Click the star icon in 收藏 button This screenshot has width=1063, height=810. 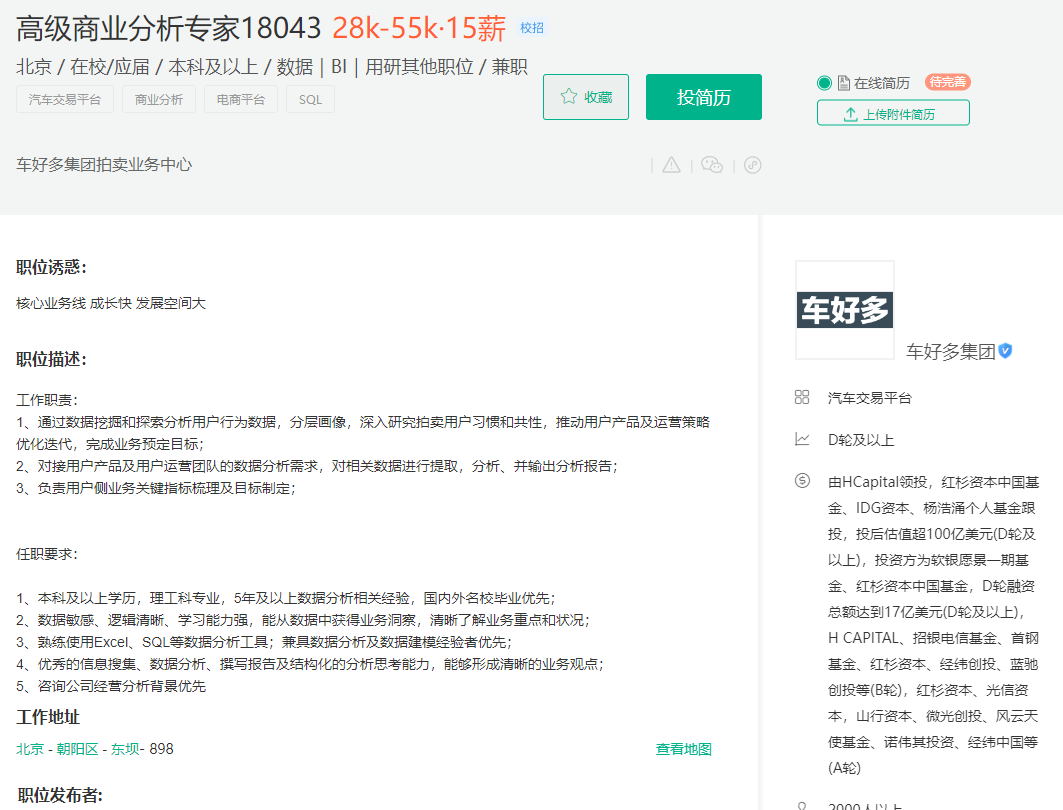(569, 97)
